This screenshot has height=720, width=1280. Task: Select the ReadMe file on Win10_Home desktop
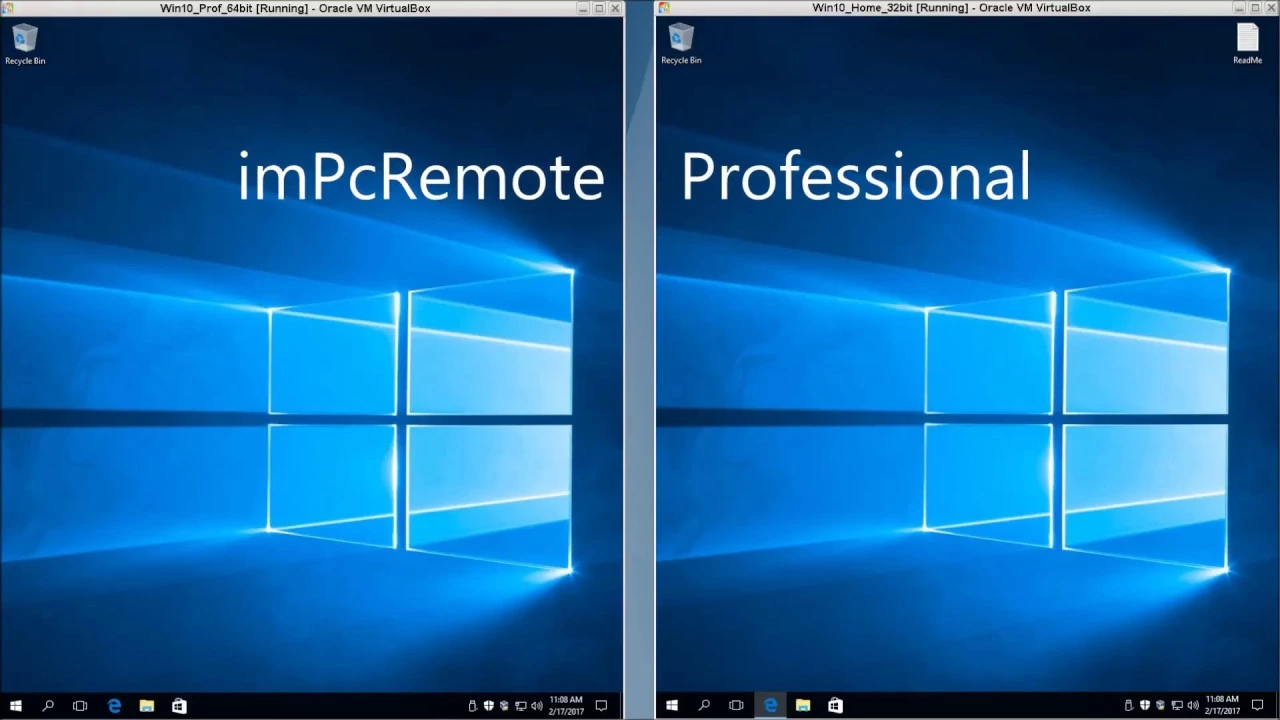point(1247,44)
